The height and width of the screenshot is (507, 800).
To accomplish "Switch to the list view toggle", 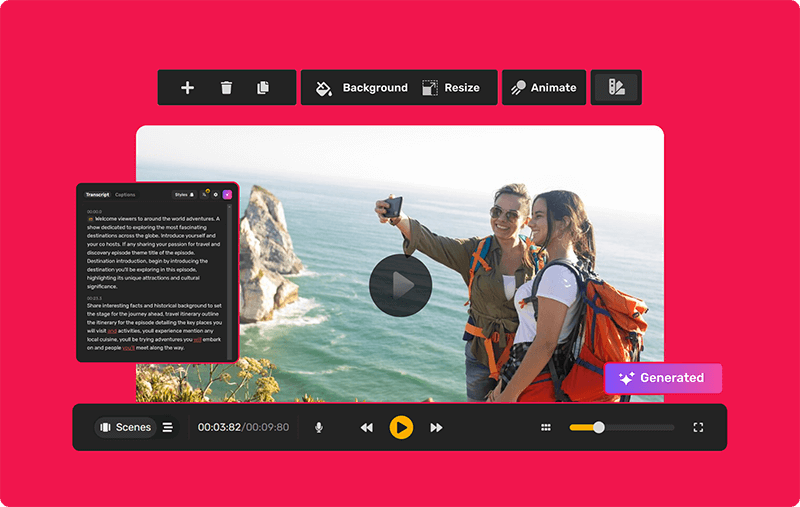I will [168, 427].
